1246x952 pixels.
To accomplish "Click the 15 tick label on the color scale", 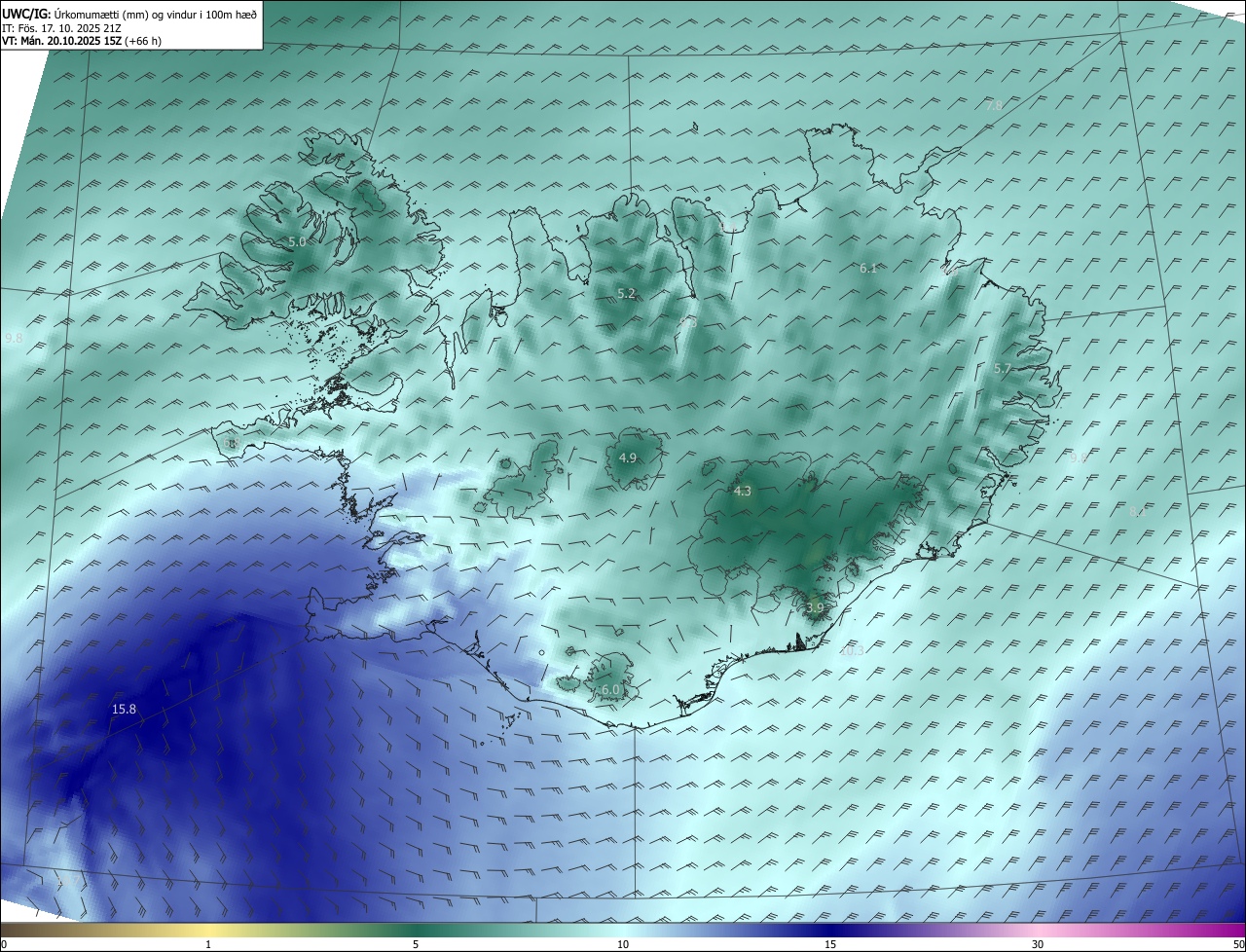I will pyautogui.click(x=830, y=944).
